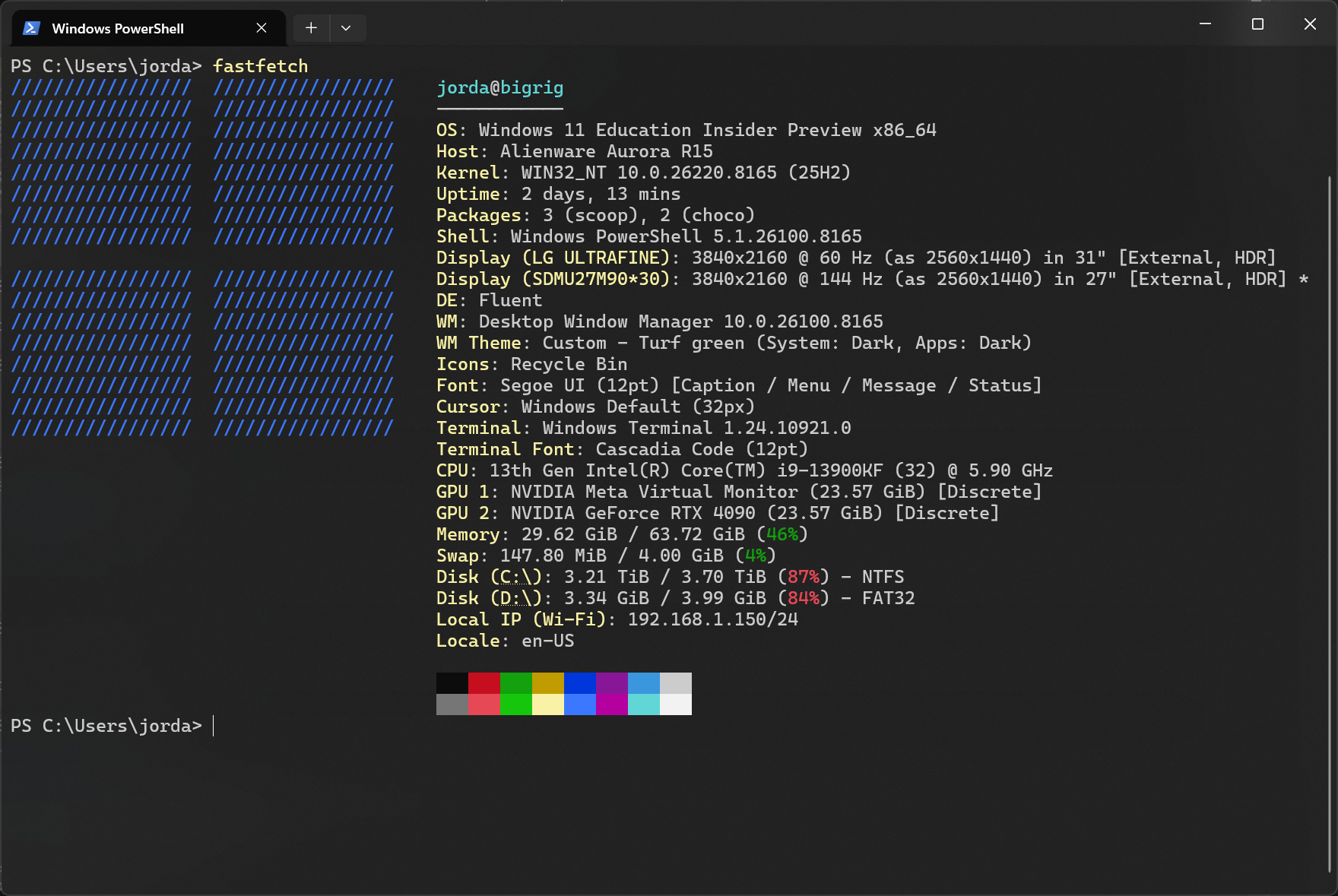The height and width of the screenshot is (896, 1338).
Task: Select the Windows PowerShell tab
Action: [149, 28]
